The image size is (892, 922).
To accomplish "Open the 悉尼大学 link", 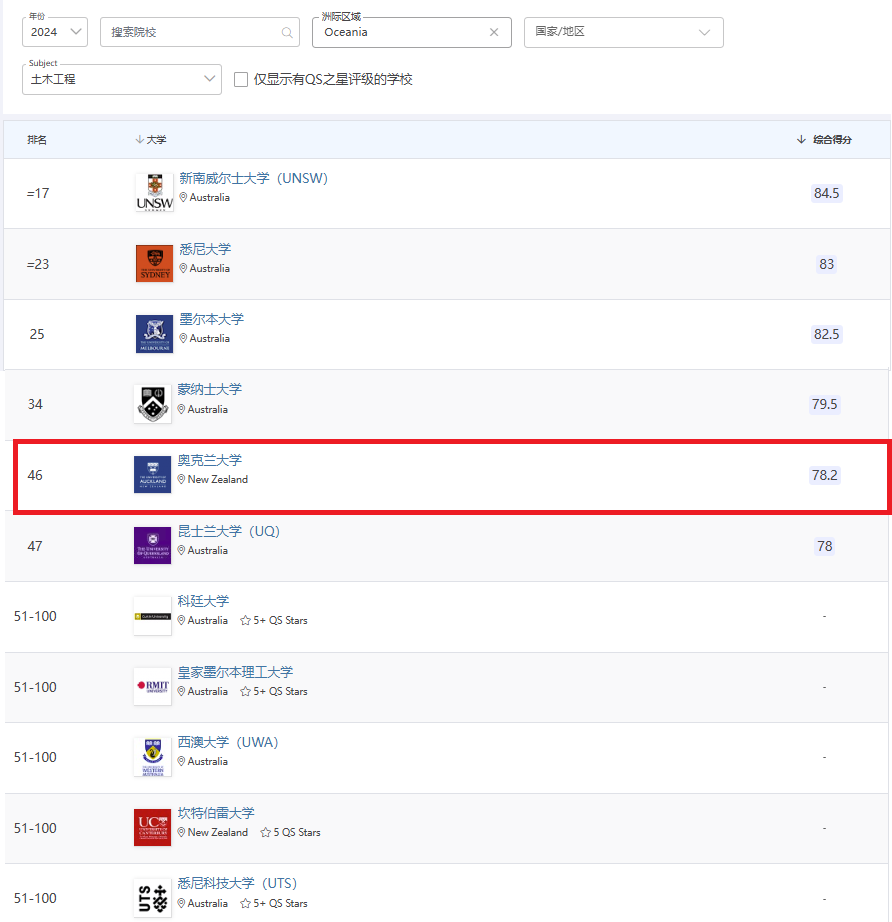I will 205,249.
